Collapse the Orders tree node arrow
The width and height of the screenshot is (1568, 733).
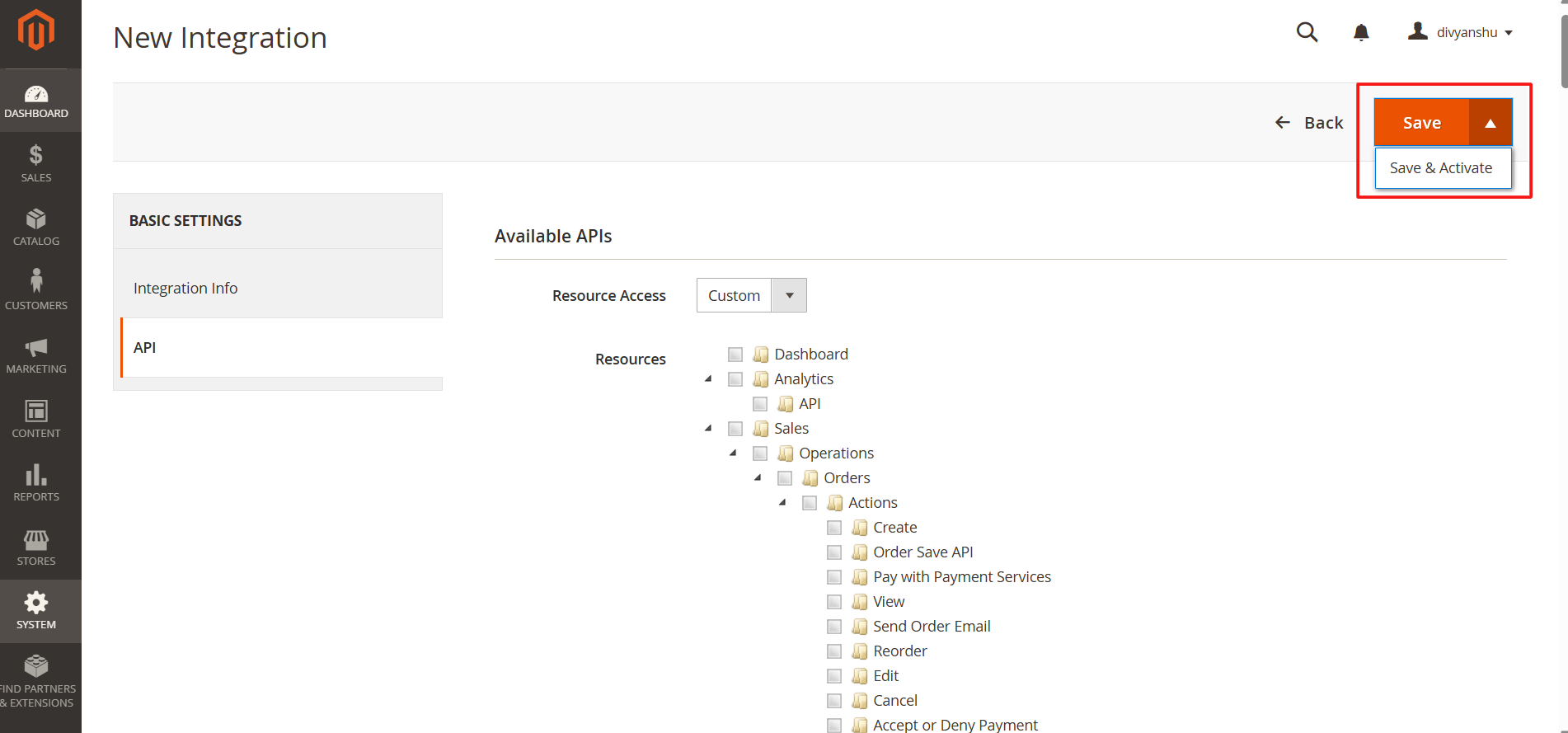758,478
